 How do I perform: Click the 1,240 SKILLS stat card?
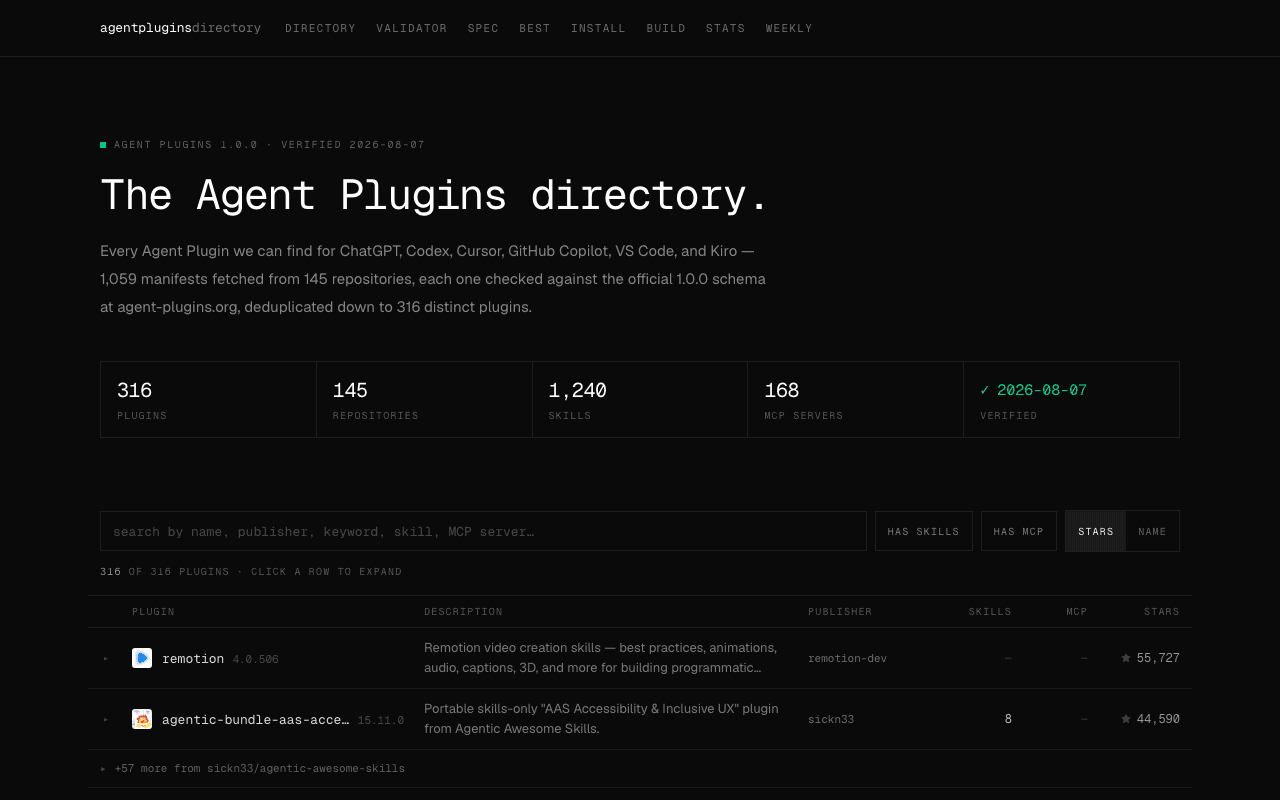point(640,400)
